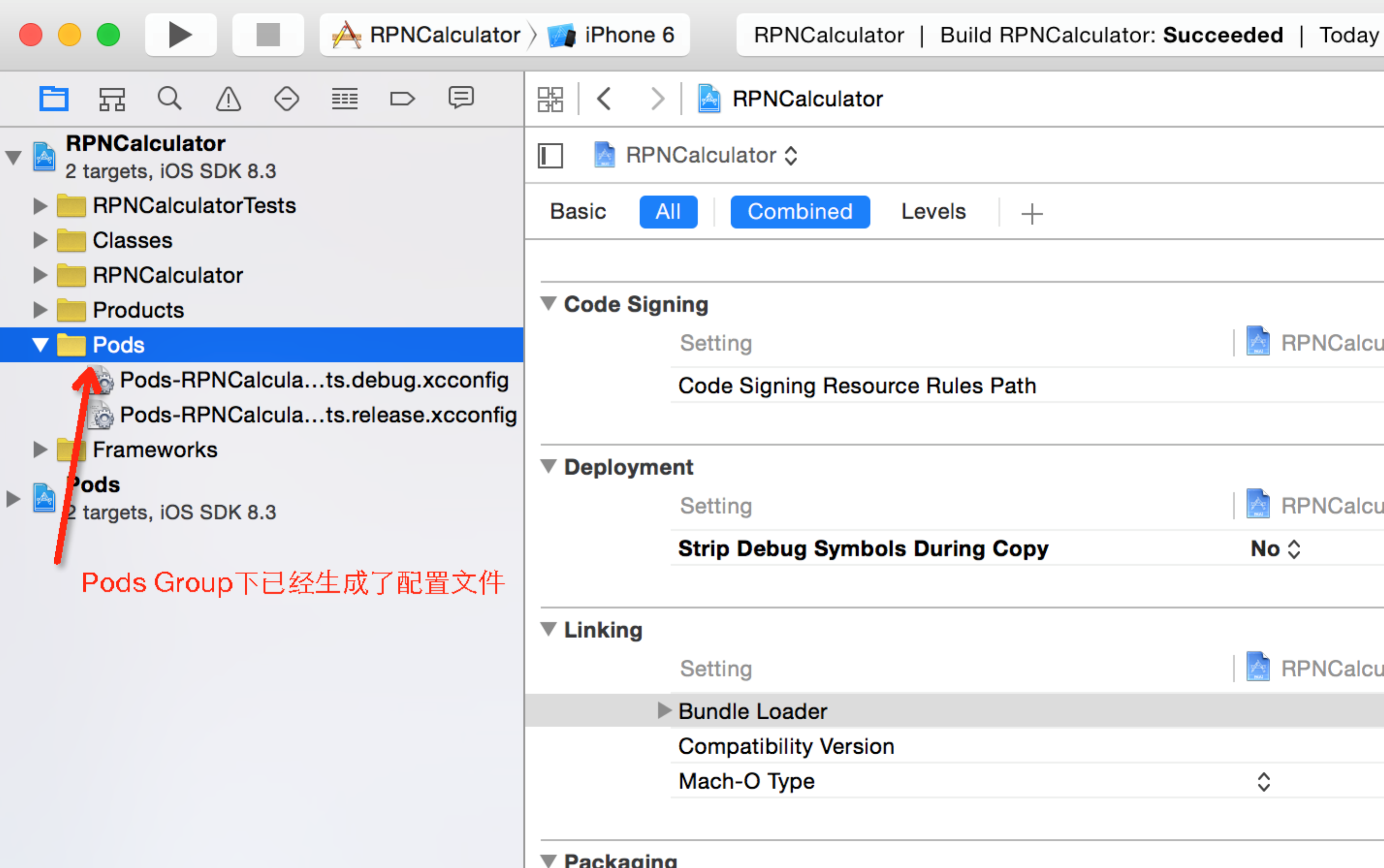Click the Stop button in toolbar

pos(267,35)
